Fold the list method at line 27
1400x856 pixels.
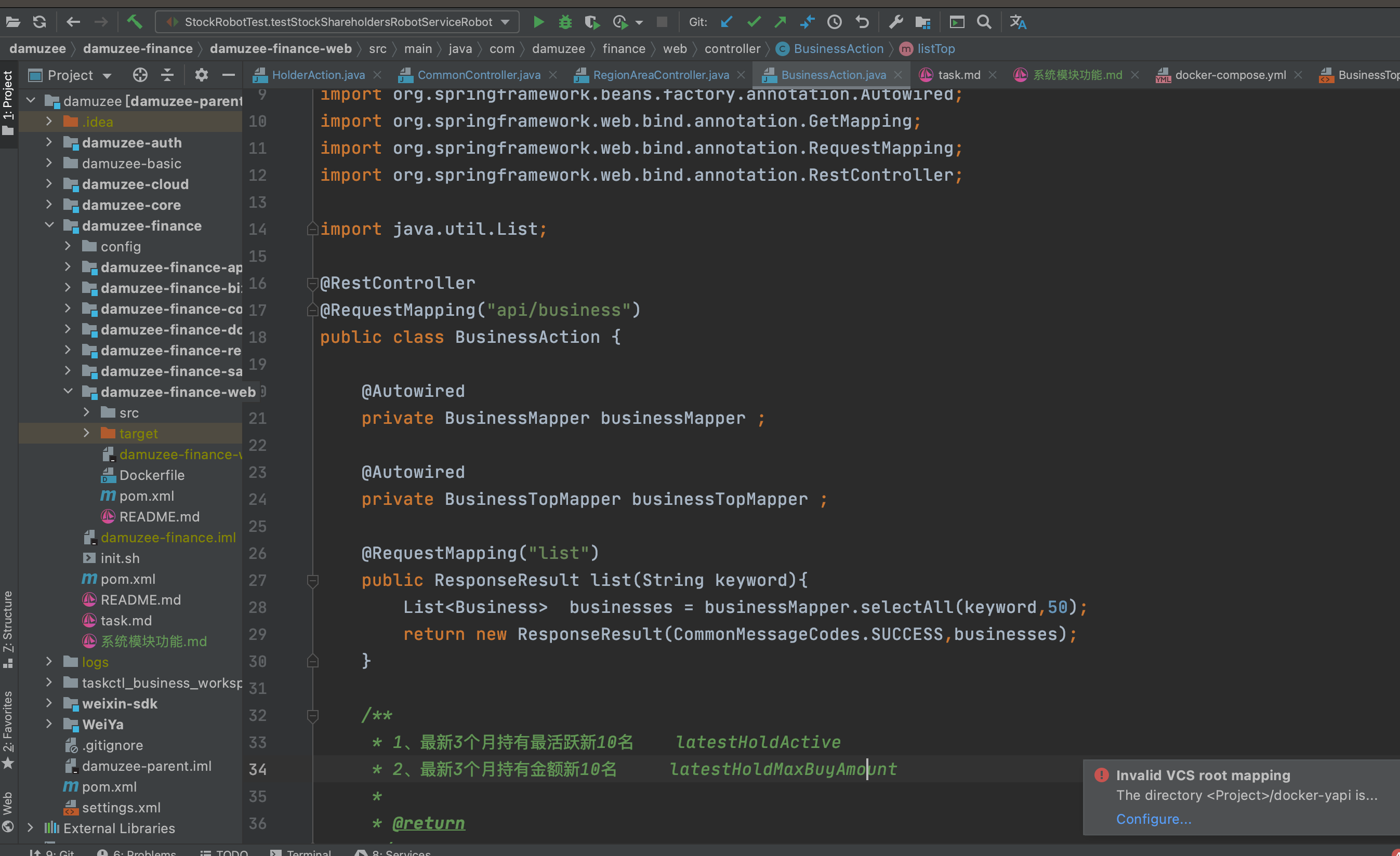(x=312, y=581)
